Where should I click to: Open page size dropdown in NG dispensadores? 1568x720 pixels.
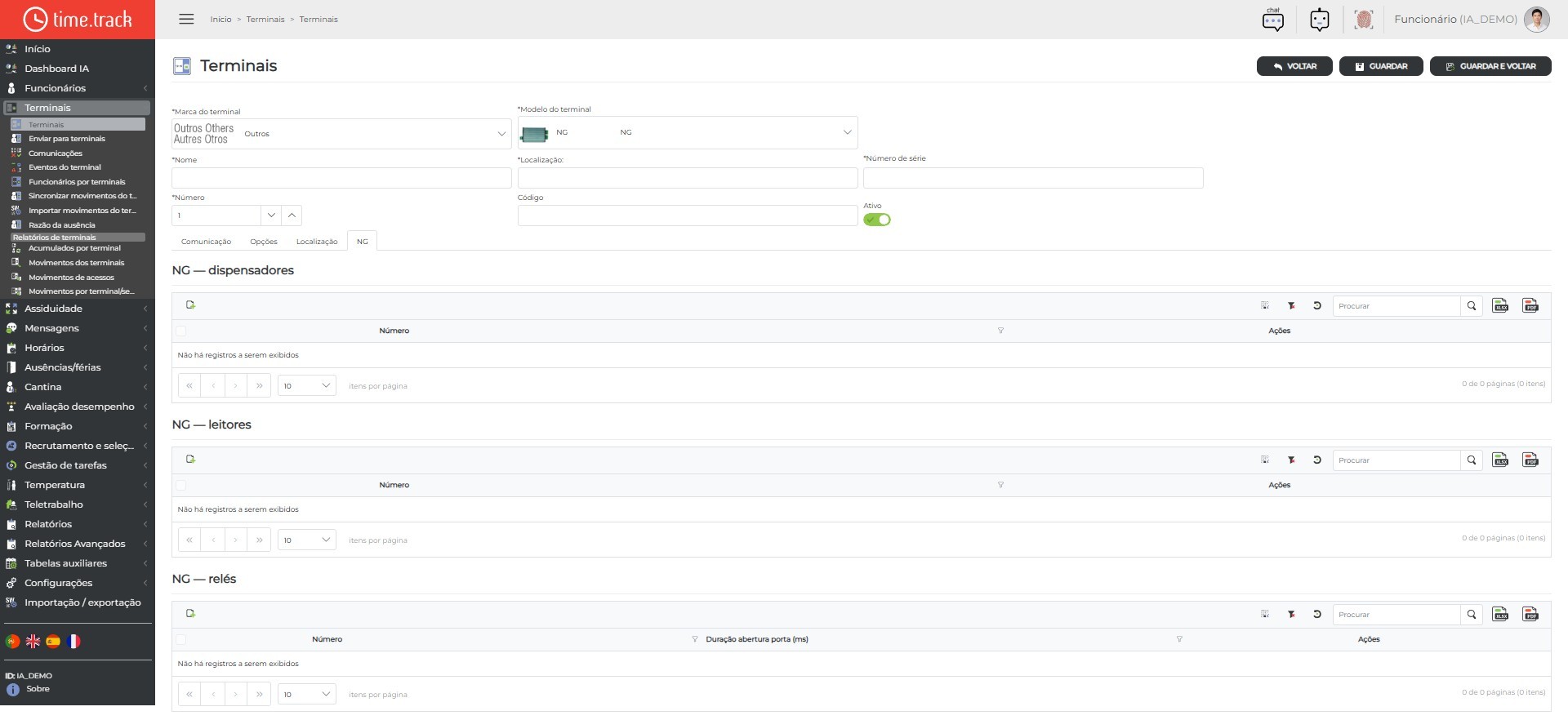[307, 385]
